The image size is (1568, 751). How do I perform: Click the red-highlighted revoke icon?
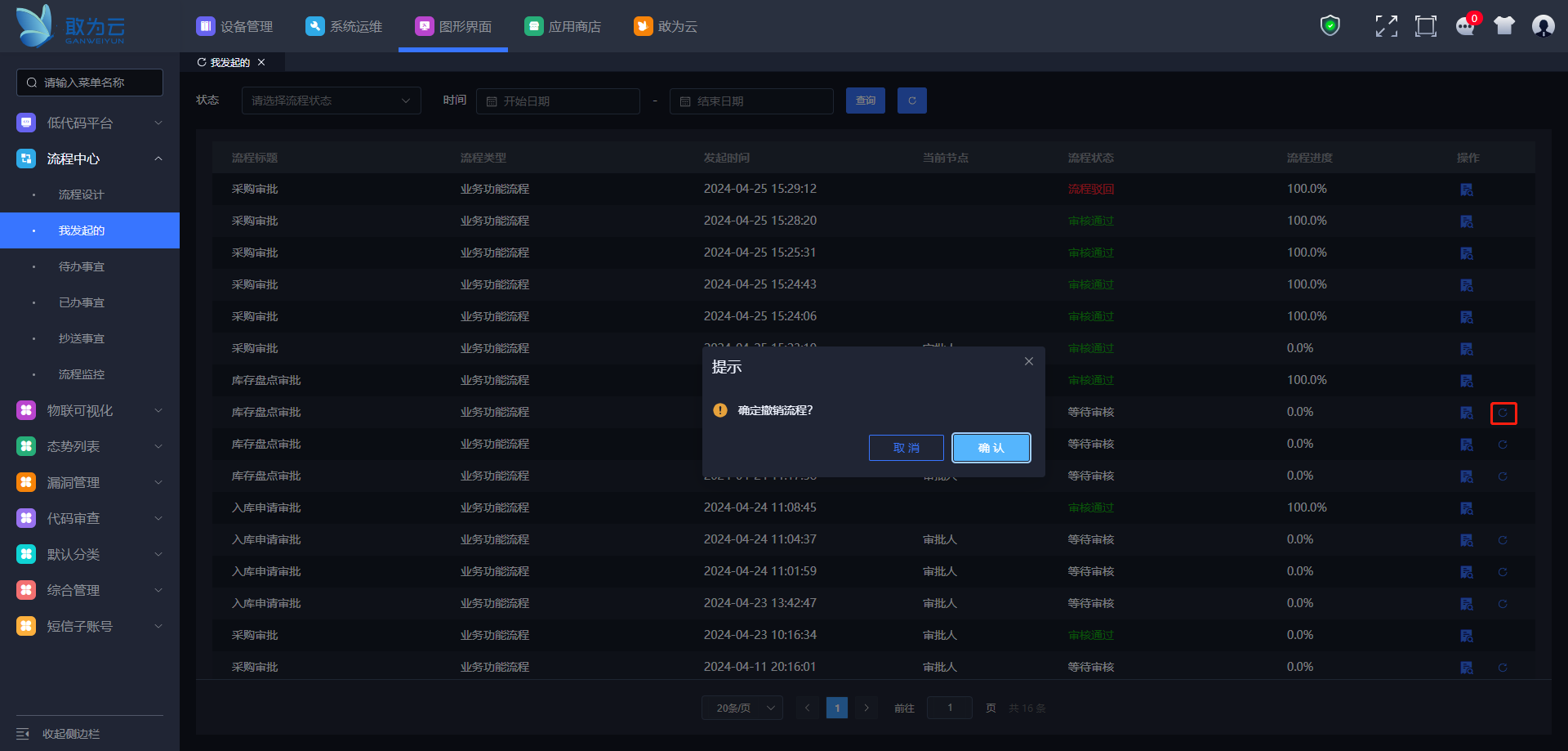(1503, 413)
